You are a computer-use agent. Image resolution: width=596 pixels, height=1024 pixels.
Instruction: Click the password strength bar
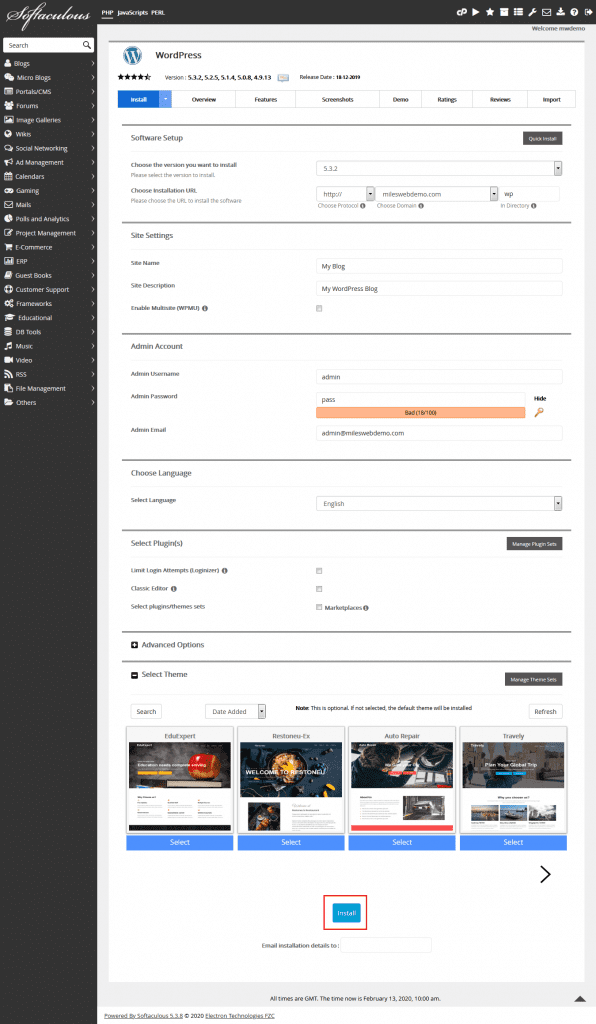click(420, 413)
